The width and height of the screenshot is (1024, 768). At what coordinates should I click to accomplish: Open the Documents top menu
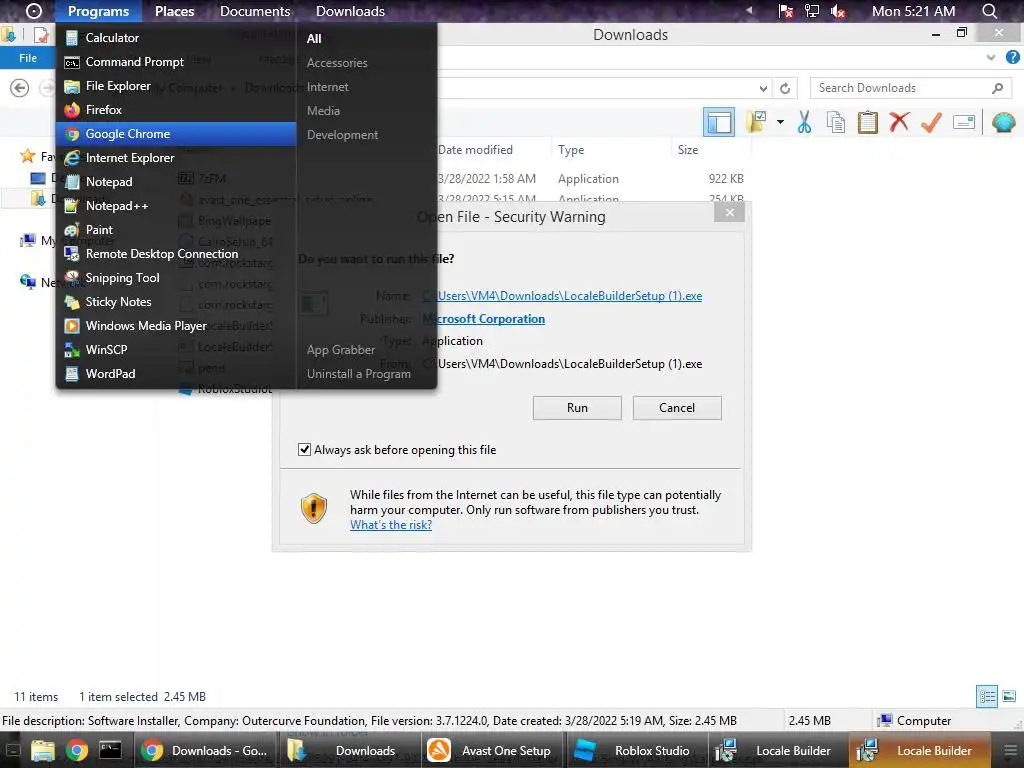click(255, 11)
